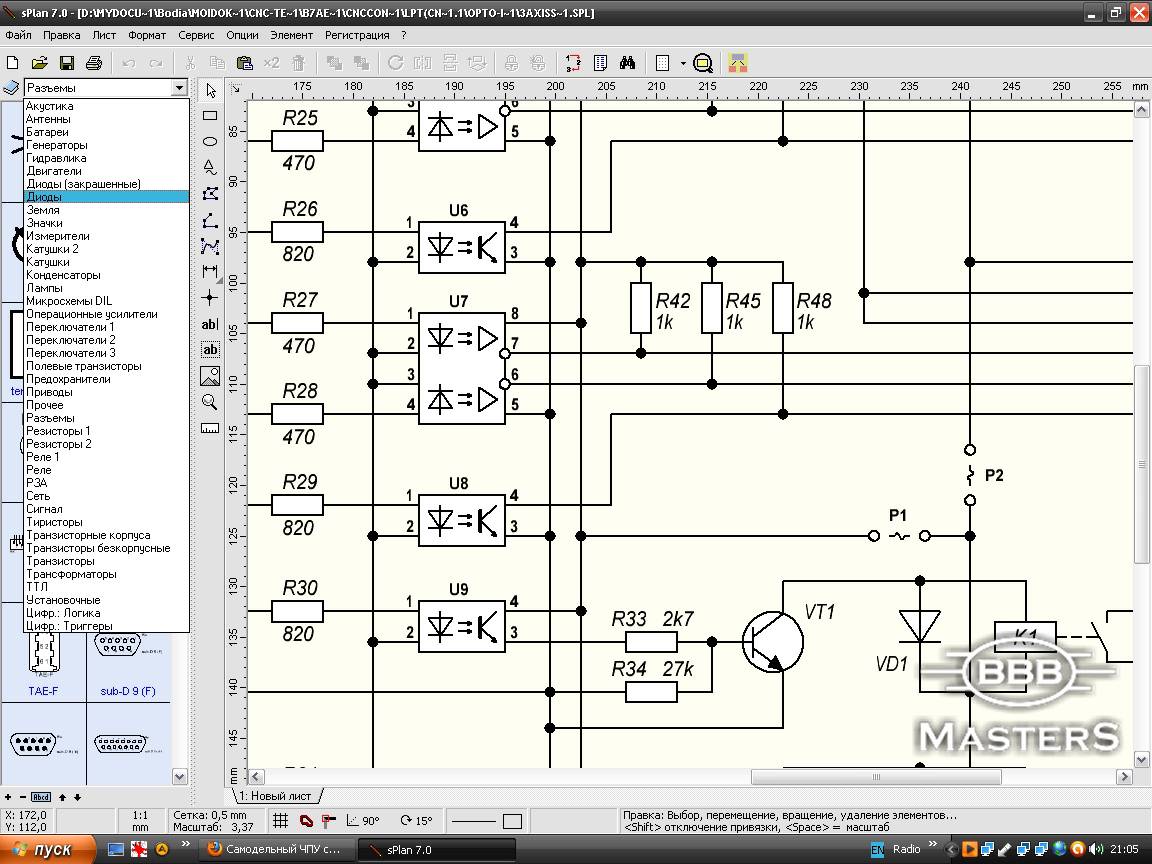This screenshot has width=1152, height=864.
Task: Click the line style preview in status bar
Action: 474,821
